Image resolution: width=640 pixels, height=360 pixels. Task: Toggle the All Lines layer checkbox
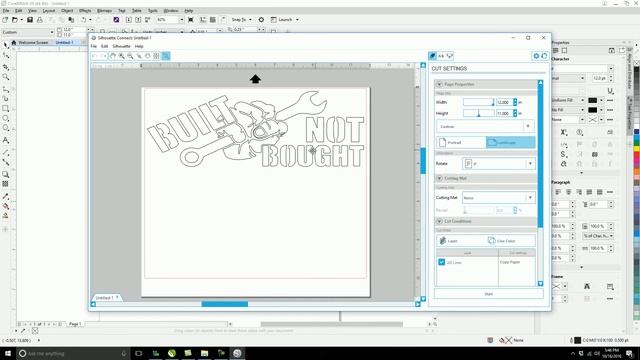point(442,262)
